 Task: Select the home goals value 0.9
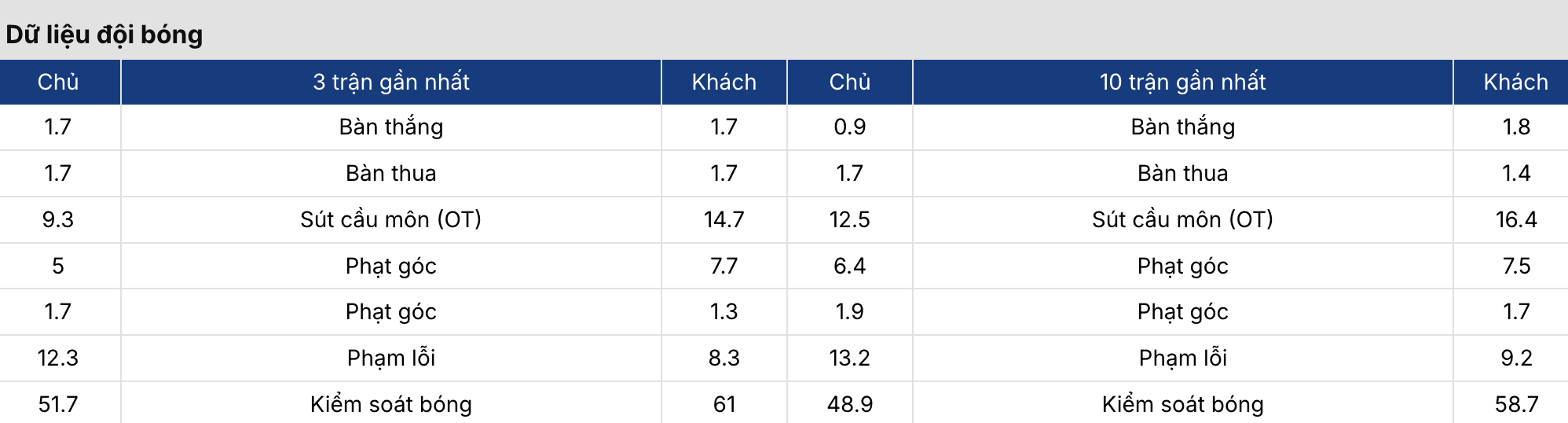click(x=850, y=127)
